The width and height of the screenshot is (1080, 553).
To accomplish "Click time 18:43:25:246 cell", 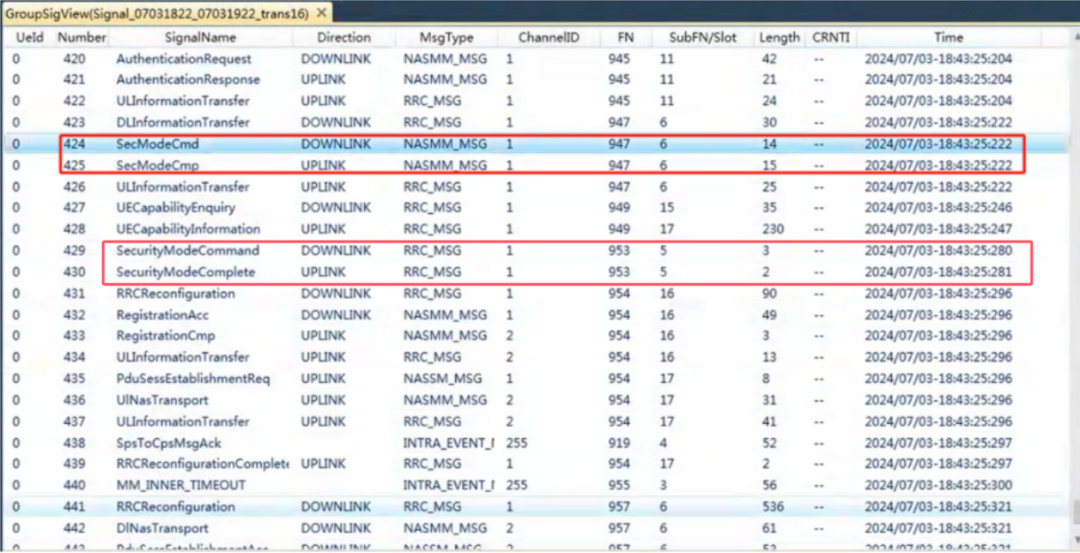I will (x=938, y=207).
